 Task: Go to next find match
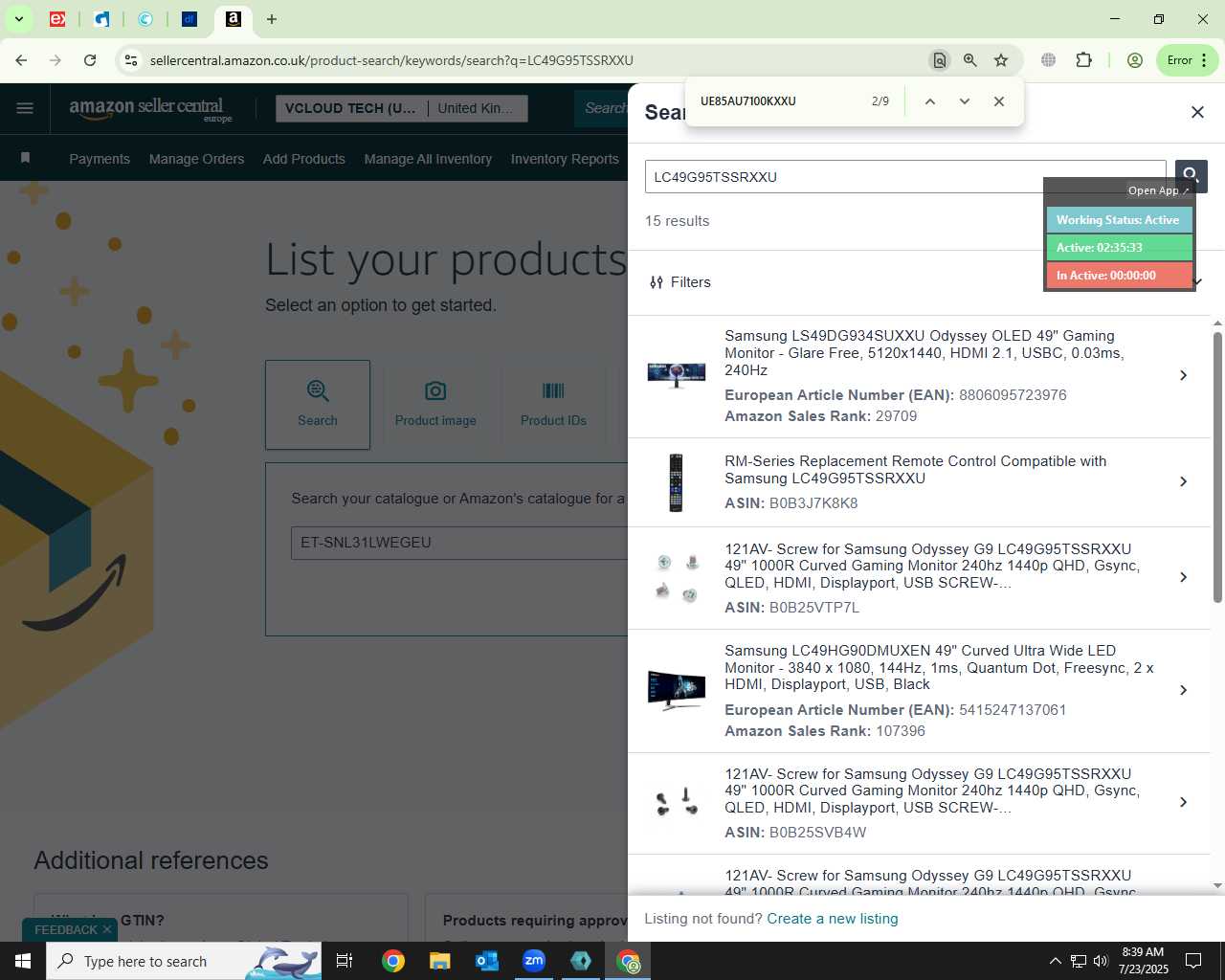(x=964, y=101)
